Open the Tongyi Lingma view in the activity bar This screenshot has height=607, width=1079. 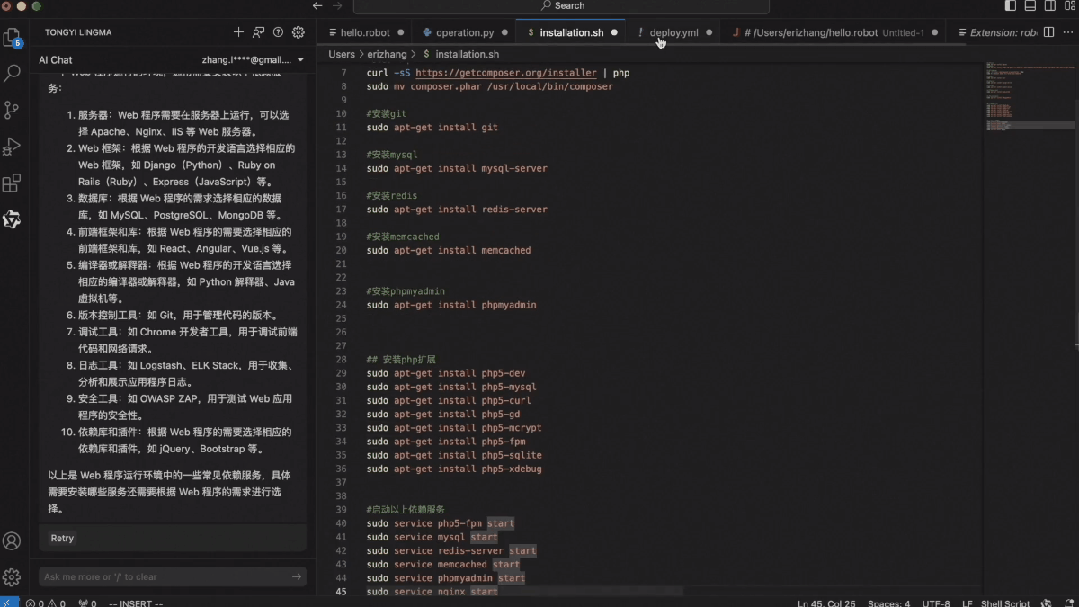(12, 220)
